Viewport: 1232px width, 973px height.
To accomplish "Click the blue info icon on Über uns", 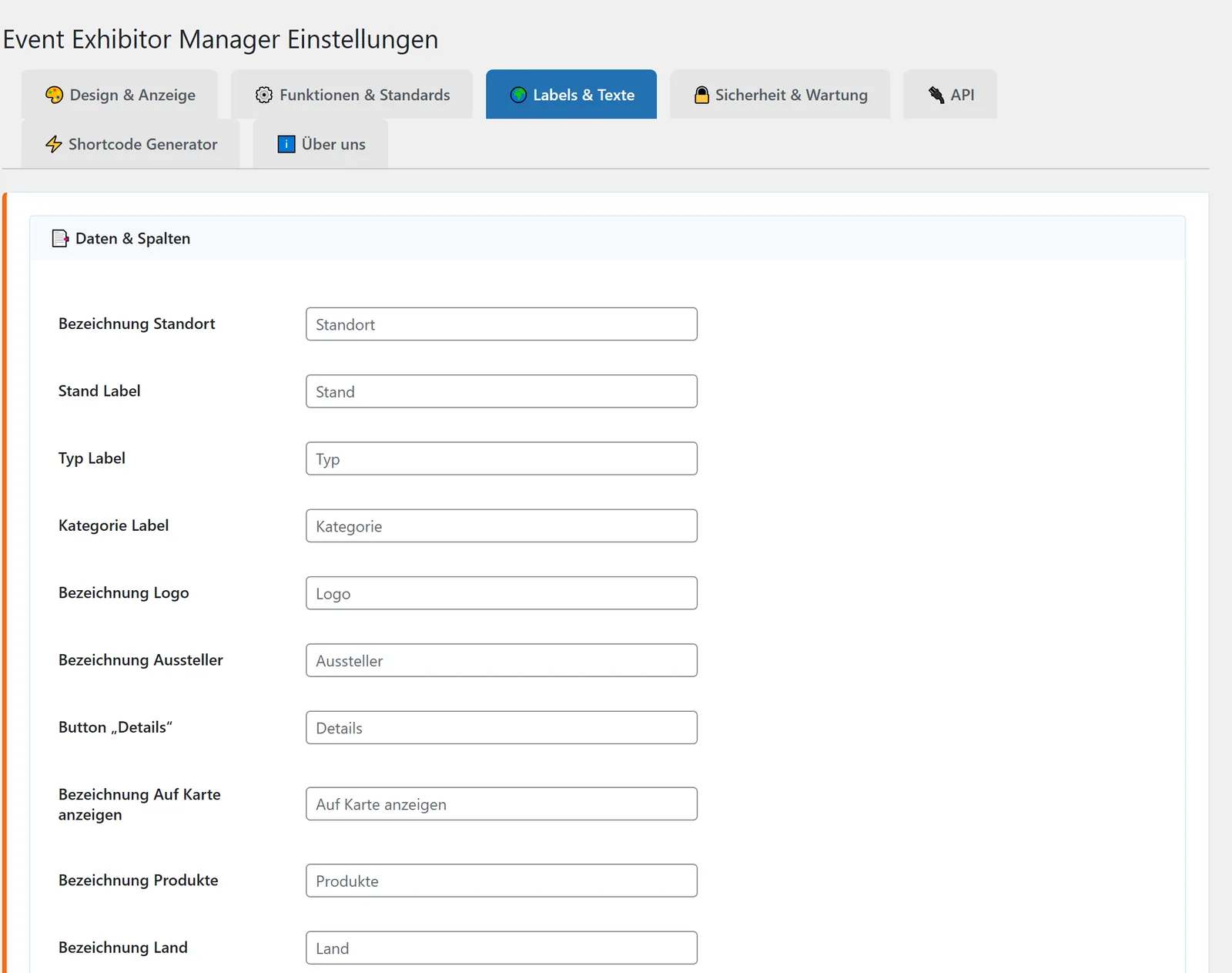I will point(286,144).
